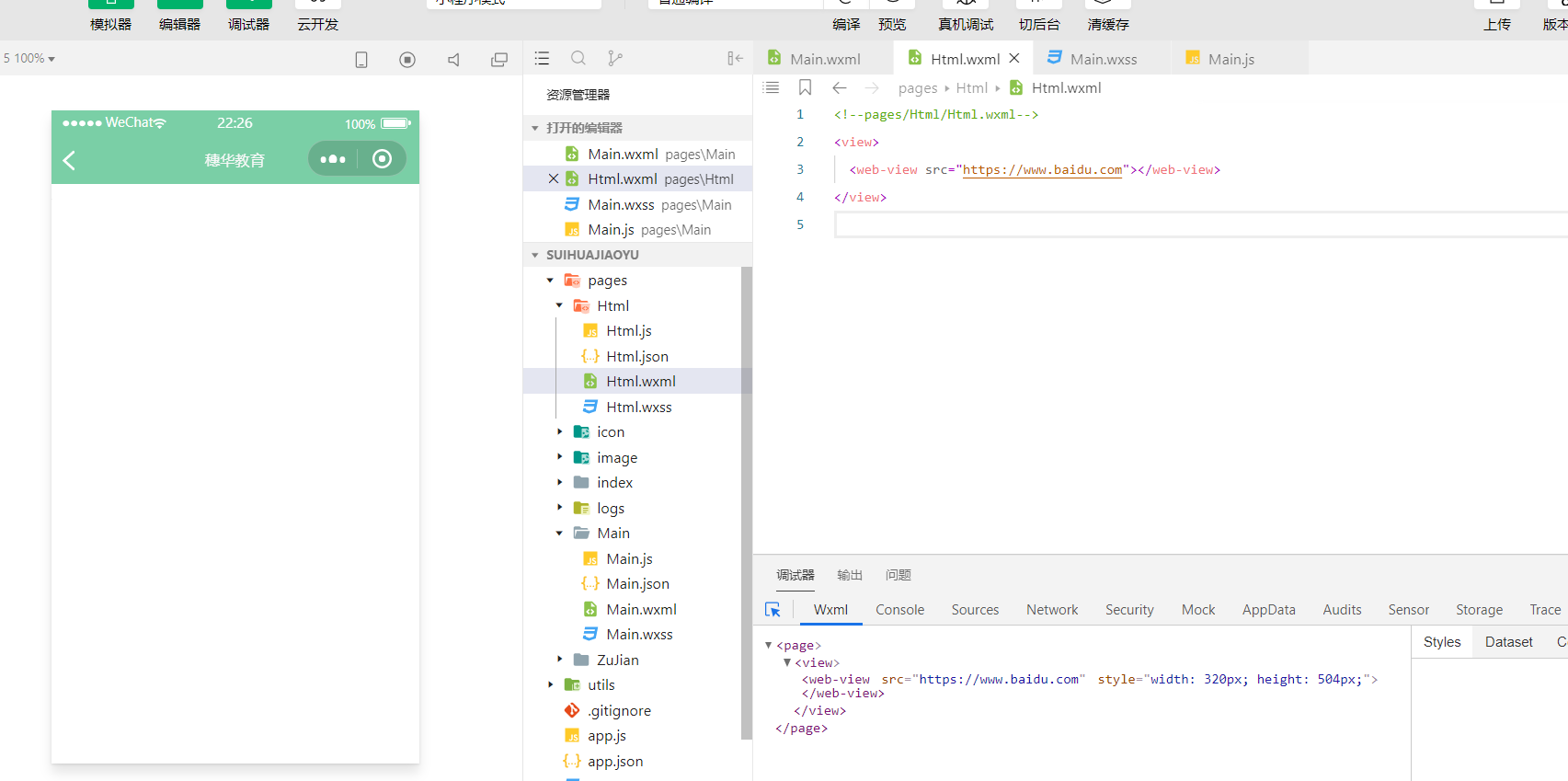Screen dimensions: 1568x781
Task: Expand the icon folder
Action: [x=559, y=431]
